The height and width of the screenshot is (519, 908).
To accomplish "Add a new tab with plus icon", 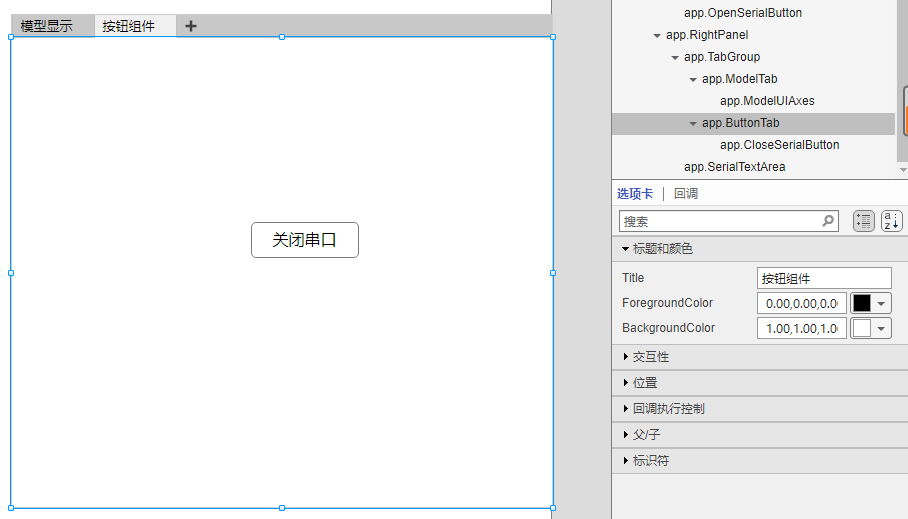I will (x=191, y=26).
